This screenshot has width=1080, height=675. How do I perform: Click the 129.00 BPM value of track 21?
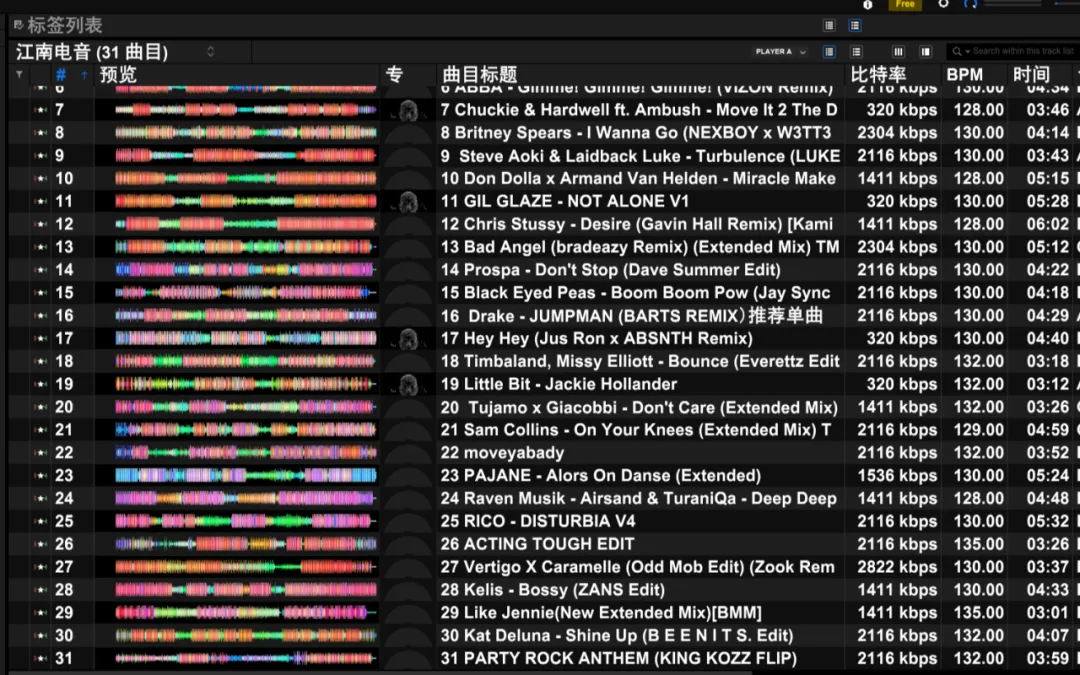point(978,430)
